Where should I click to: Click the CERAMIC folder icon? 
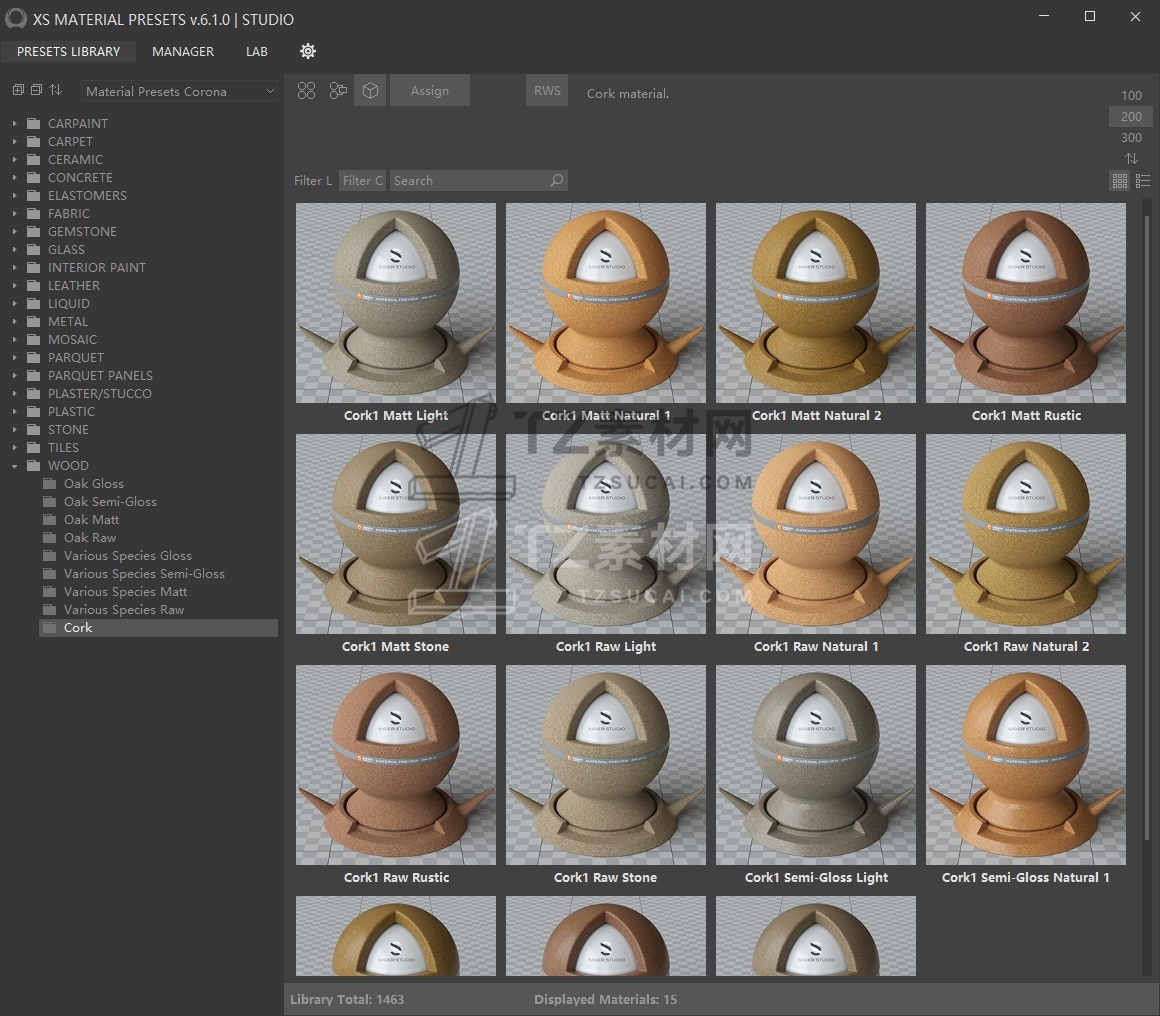tap(33, 159)
